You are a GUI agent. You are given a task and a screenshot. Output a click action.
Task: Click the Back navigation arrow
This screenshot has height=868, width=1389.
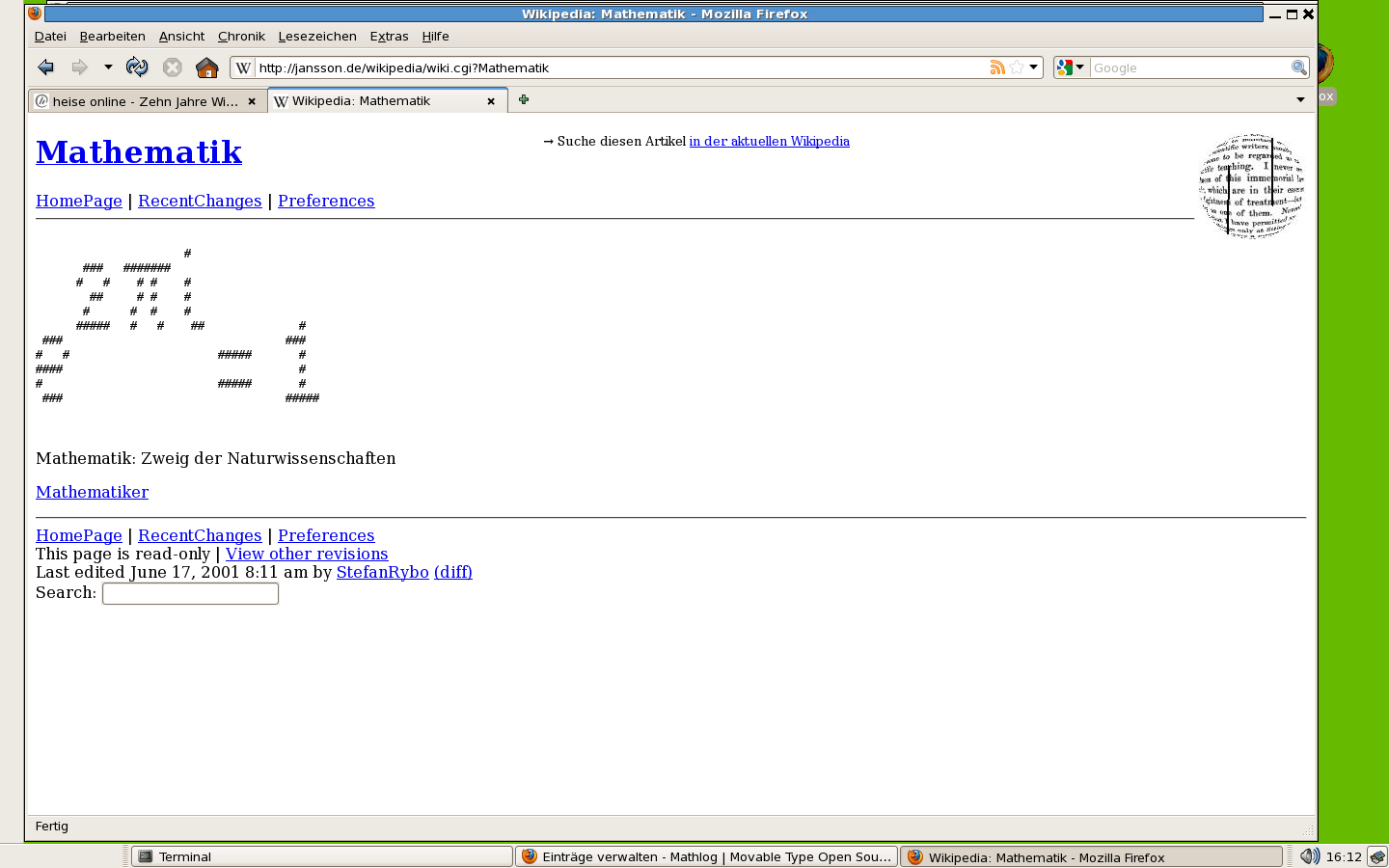45,68
